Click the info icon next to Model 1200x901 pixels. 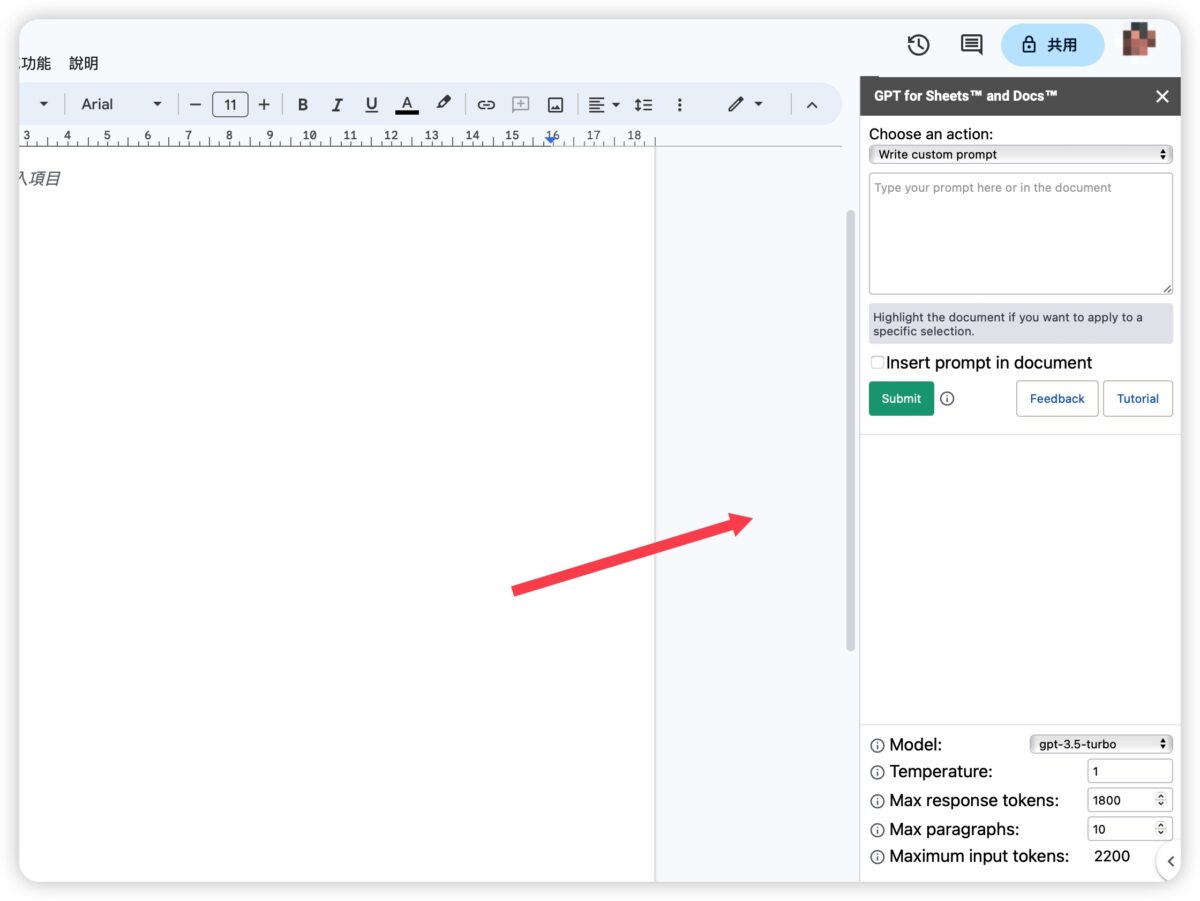pos(877,745)
